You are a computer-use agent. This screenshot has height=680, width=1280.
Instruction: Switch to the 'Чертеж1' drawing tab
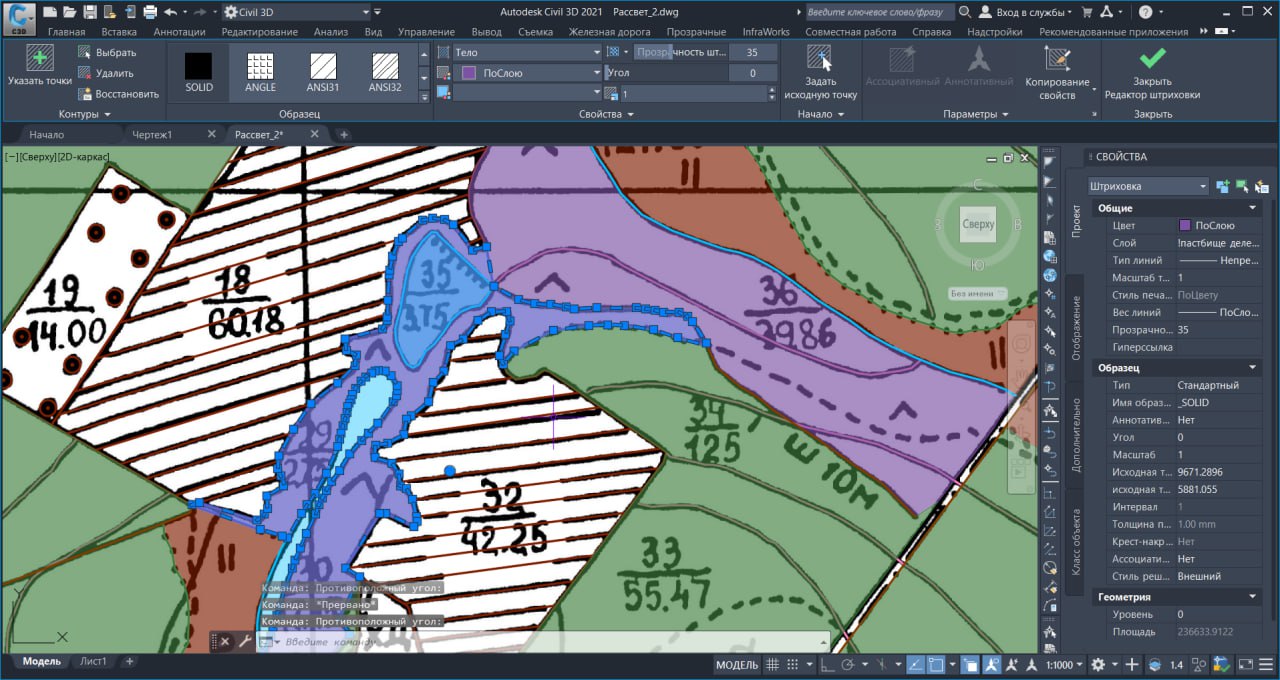[150, 134]
